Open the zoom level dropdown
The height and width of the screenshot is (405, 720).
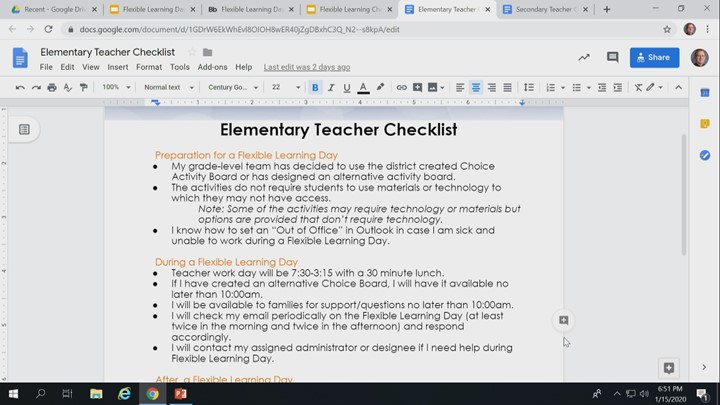116,87
